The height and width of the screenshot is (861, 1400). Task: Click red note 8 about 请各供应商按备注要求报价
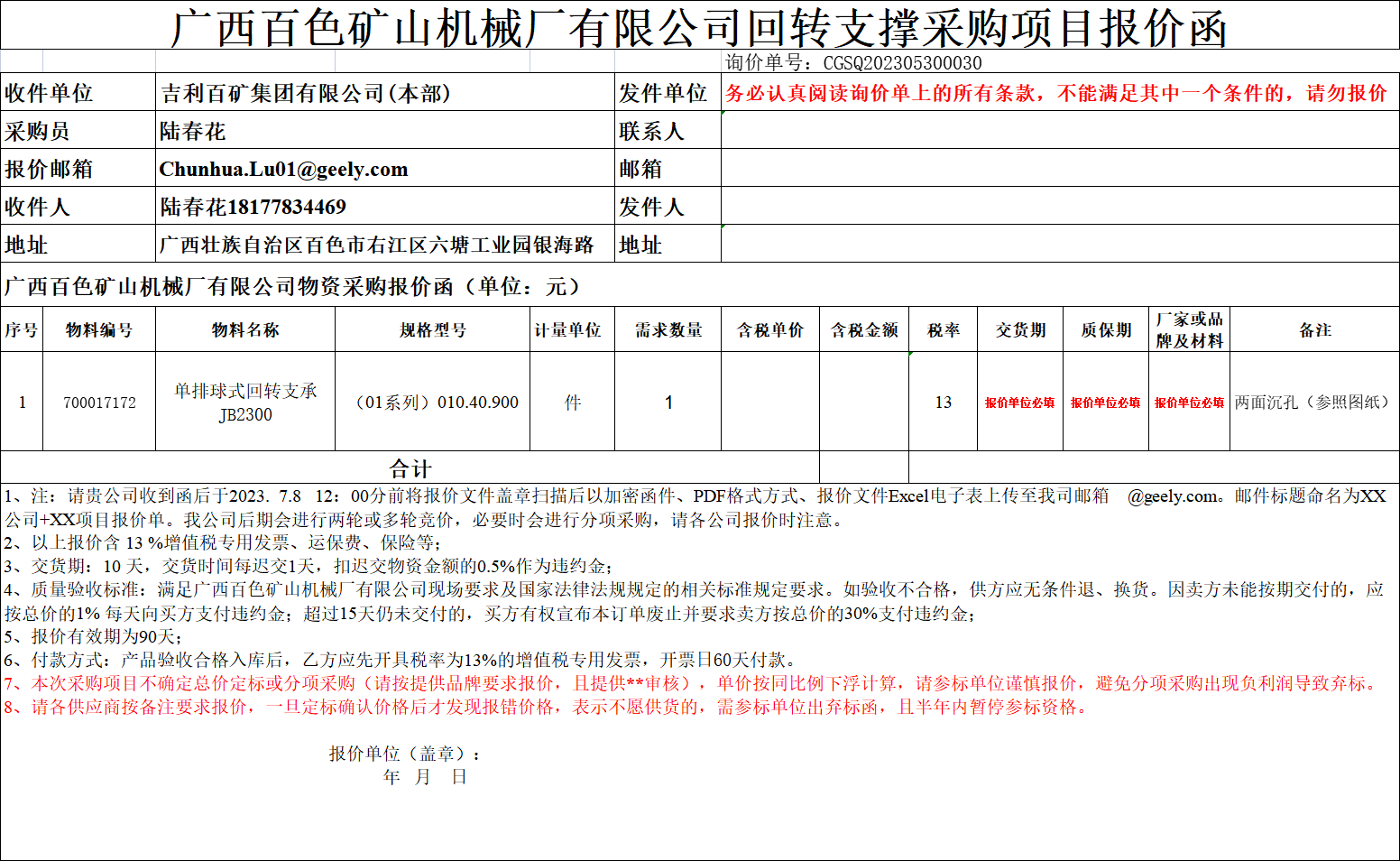(548, 707)
